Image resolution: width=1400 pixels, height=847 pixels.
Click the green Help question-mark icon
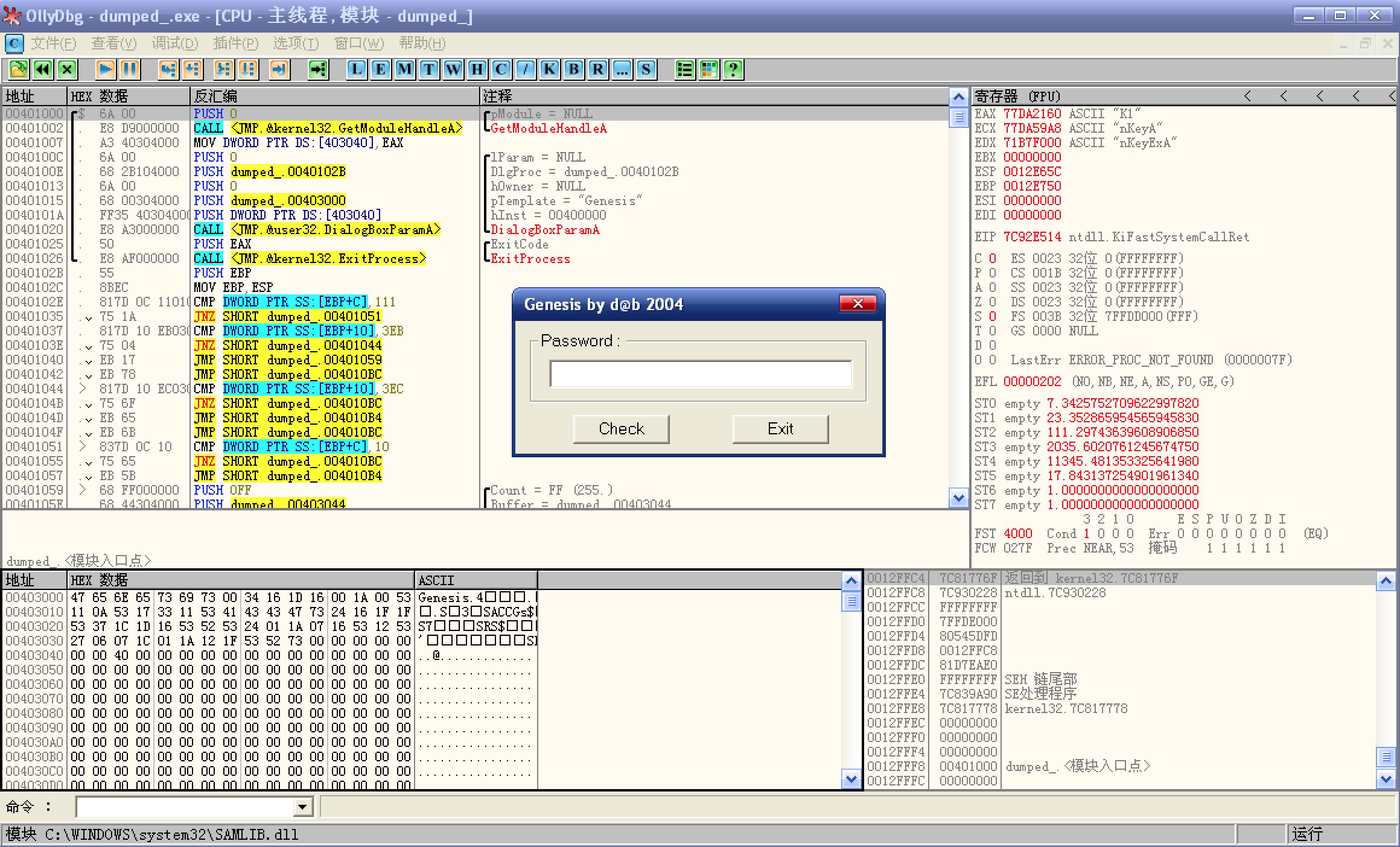pos(733,69)
